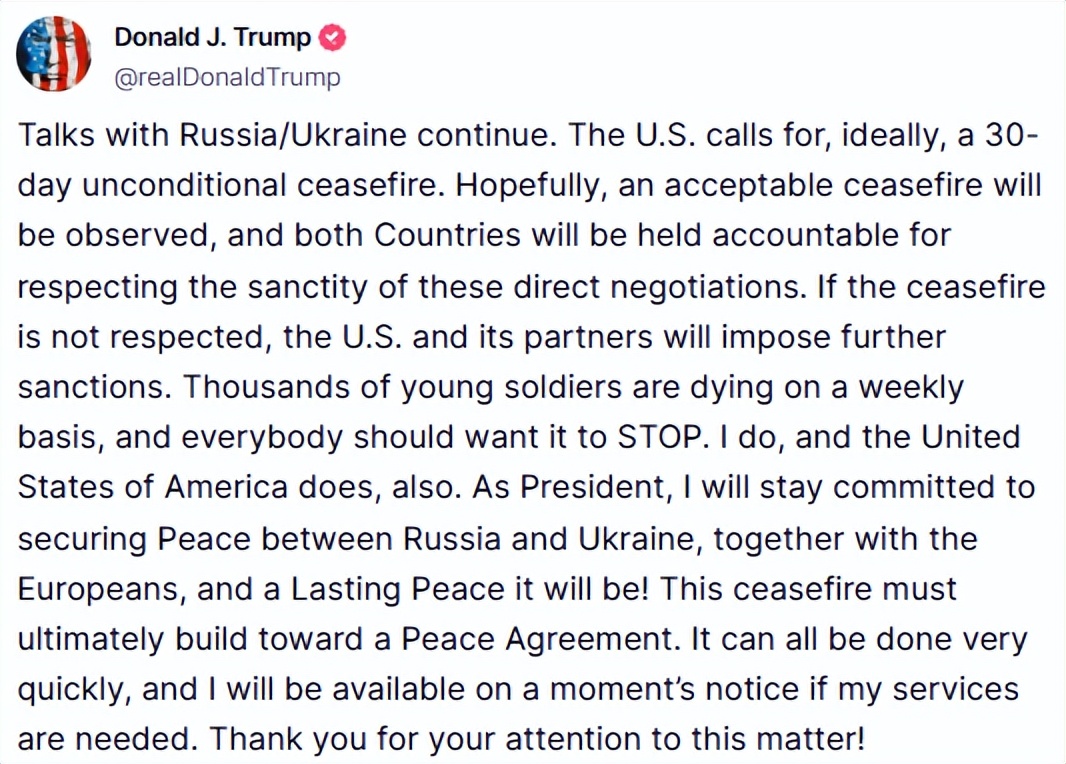Click the Donald J. Trump display name
1066x764 pixels.
coord(213,37)
